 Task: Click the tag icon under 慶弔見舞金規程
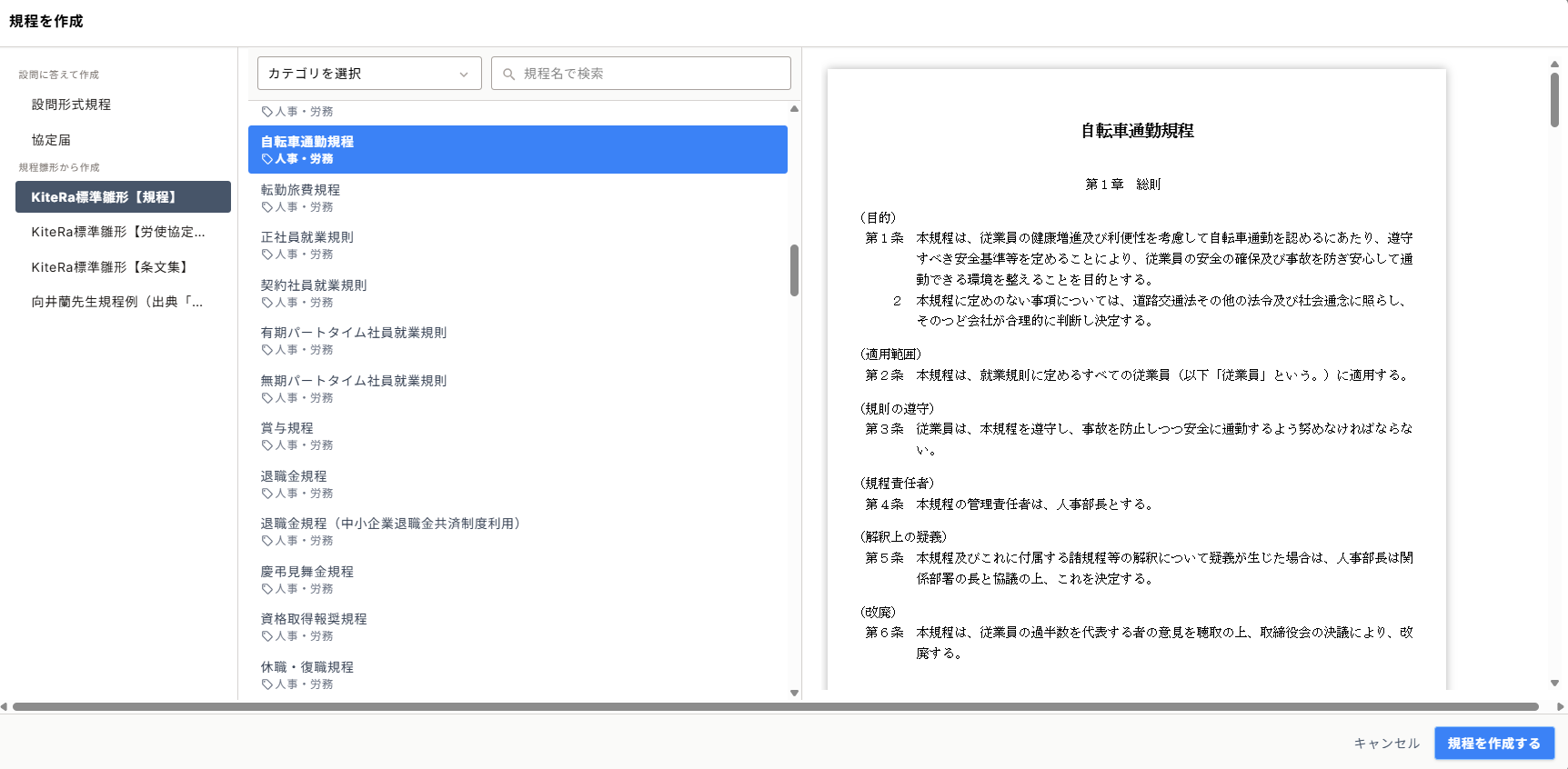267,589
